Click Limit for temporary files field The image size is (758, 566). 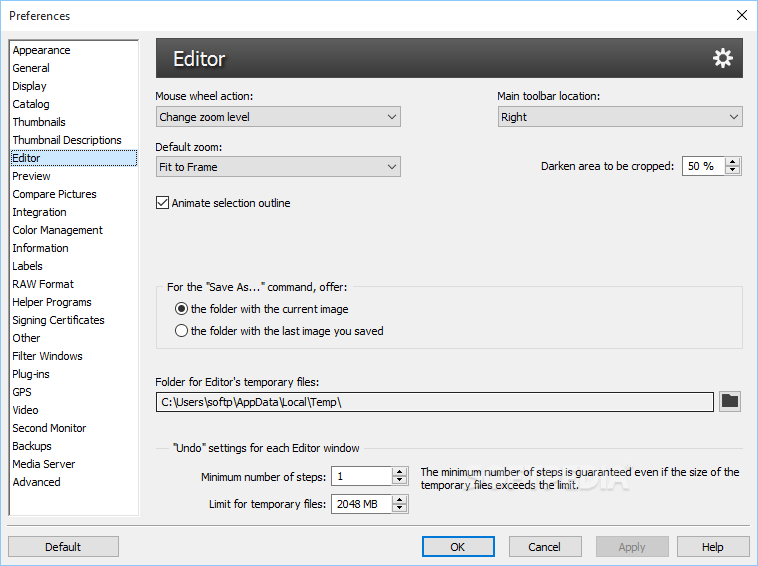pyautogui.click(x=362, y=504)
